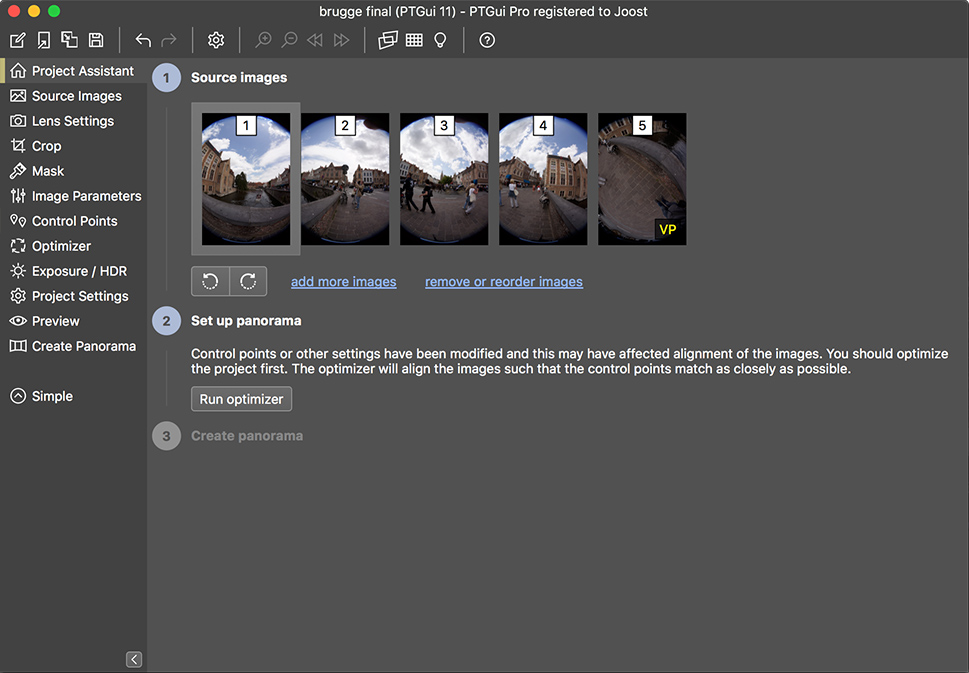
Task: Click step 1 Source images circle
Action: click(166, 78)
